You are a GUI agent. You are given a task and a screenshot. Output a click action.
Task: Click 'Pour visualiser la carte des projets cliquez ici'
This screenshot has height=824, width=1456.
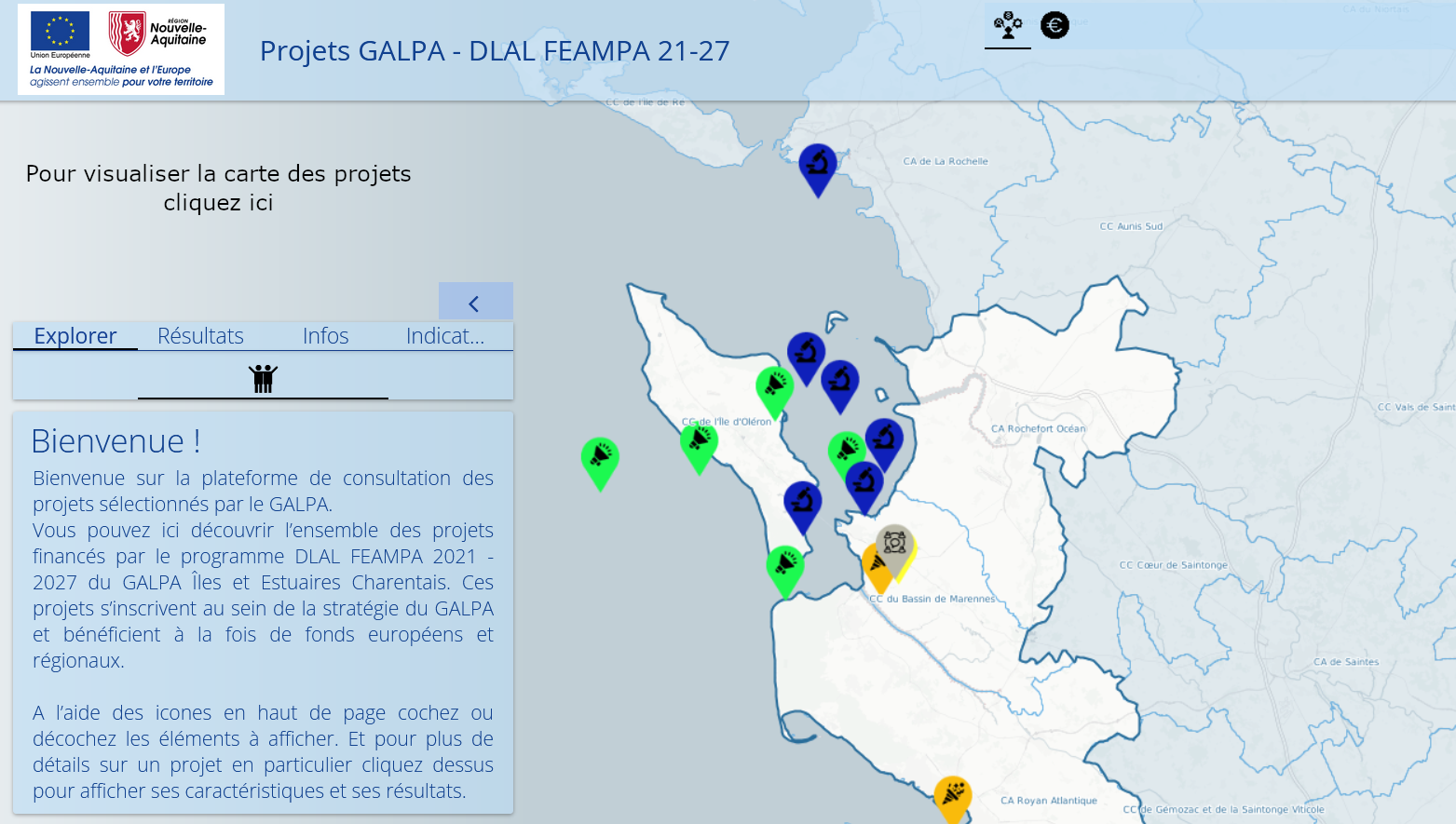[218, 188]
